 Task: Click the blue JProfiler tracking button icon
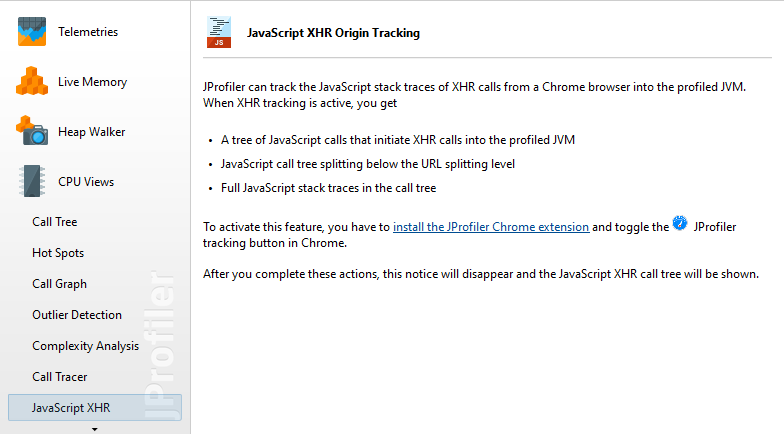pos(680,223)
